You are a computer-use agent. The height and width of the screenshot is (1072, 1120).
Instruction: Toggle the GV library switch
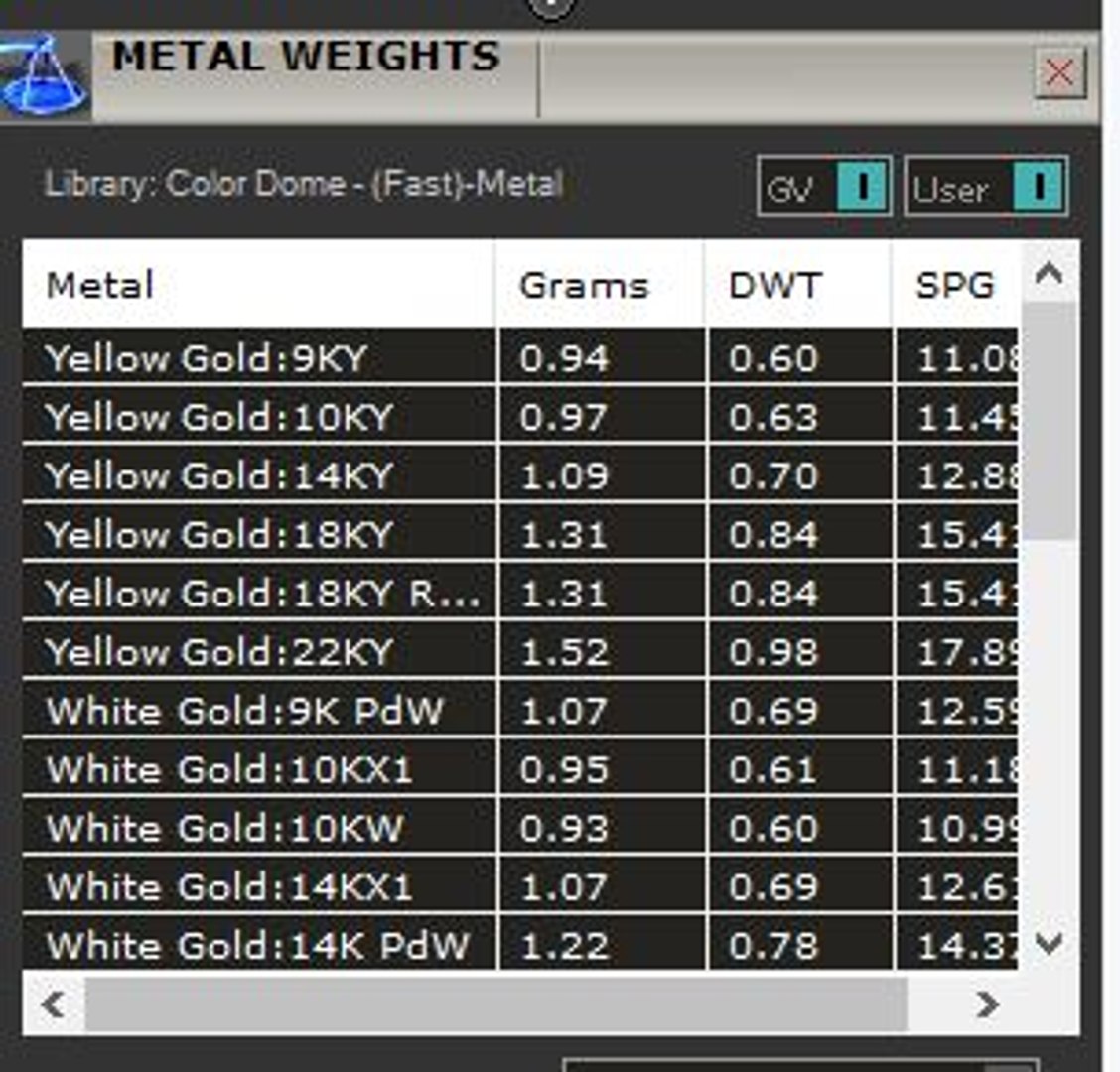tap(824, 187)
